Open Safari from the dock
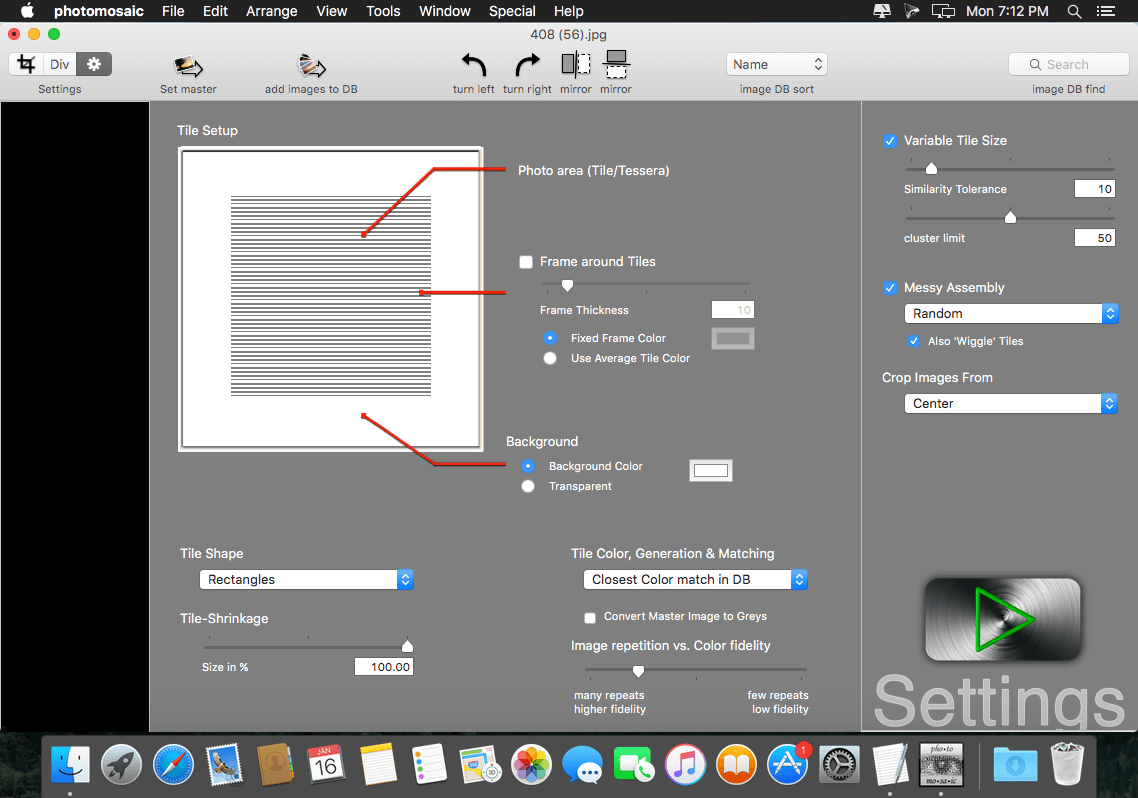 (x=173, y=765)
